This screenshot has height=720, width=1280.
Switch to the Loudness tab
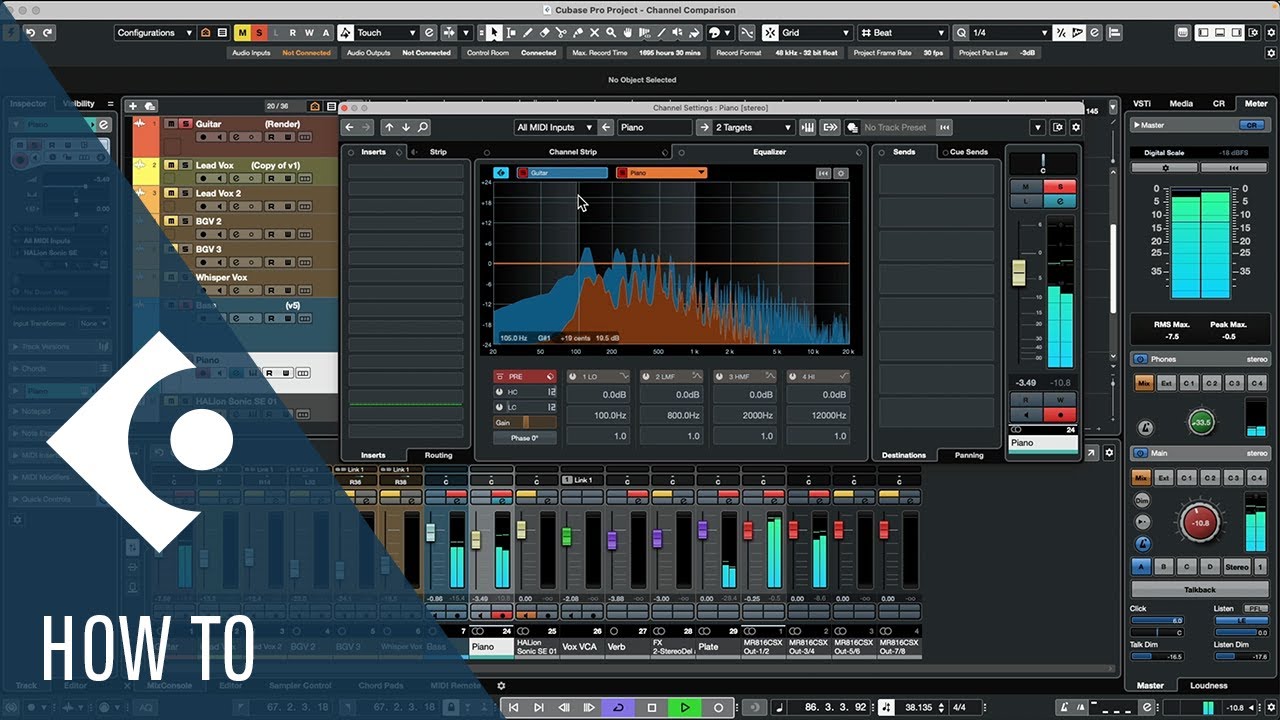1208,685
